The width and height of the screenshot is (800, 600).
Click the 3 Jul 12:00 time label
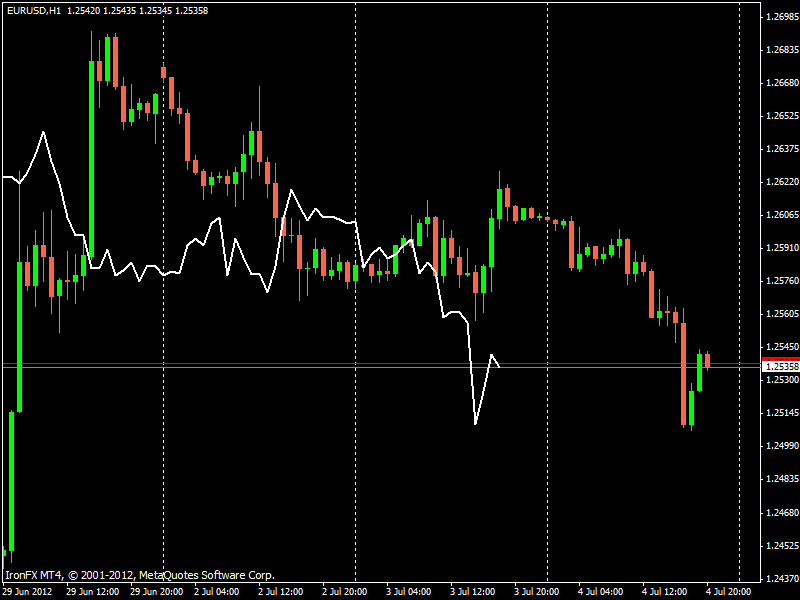[474, 591]
